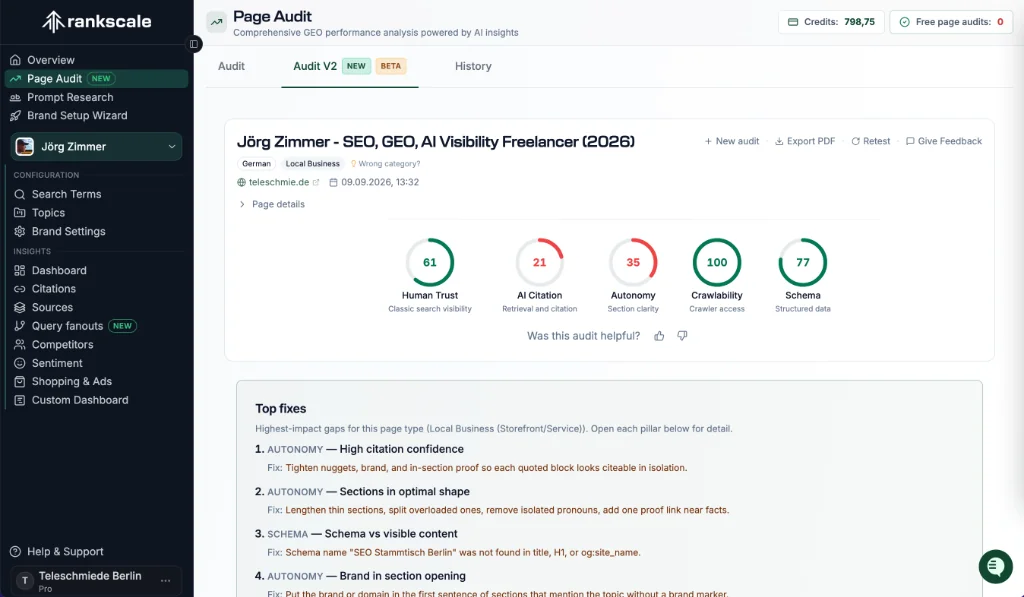1024x597 pixels.
Task: Click the Schema score gauge
Action: [803, 263]
